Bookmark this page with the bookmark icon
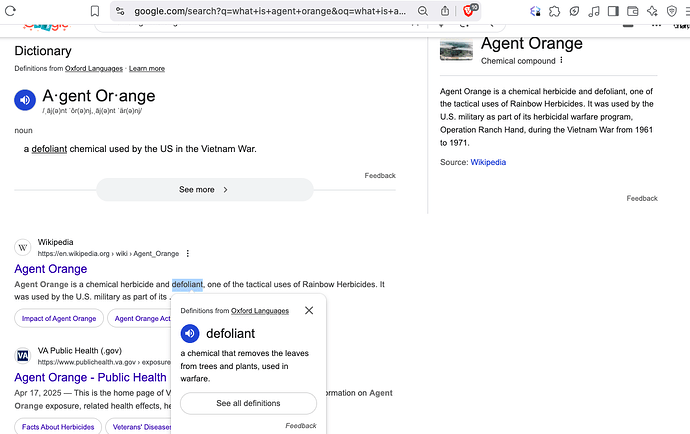This screenshot has width=690, height=434. pyautogui.click(x=95, y=11)
